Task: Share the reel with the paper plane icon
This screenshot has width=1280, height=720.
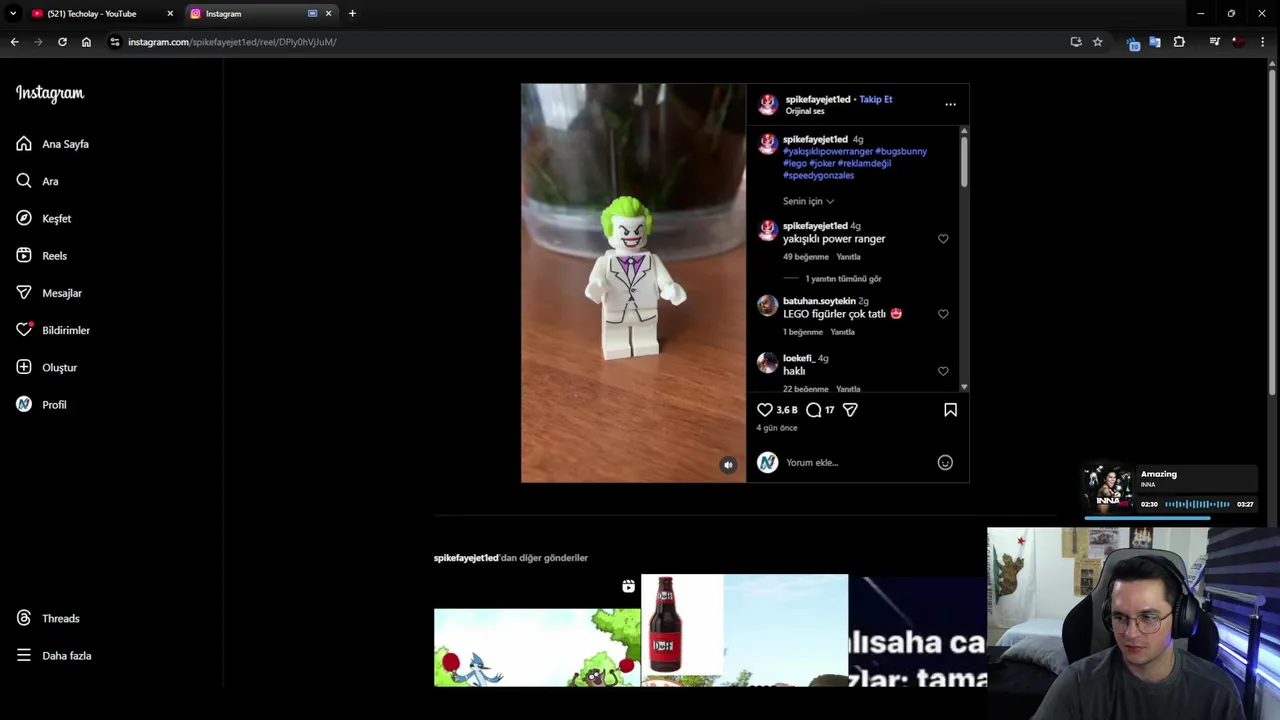Action: (x=850, y=410)
